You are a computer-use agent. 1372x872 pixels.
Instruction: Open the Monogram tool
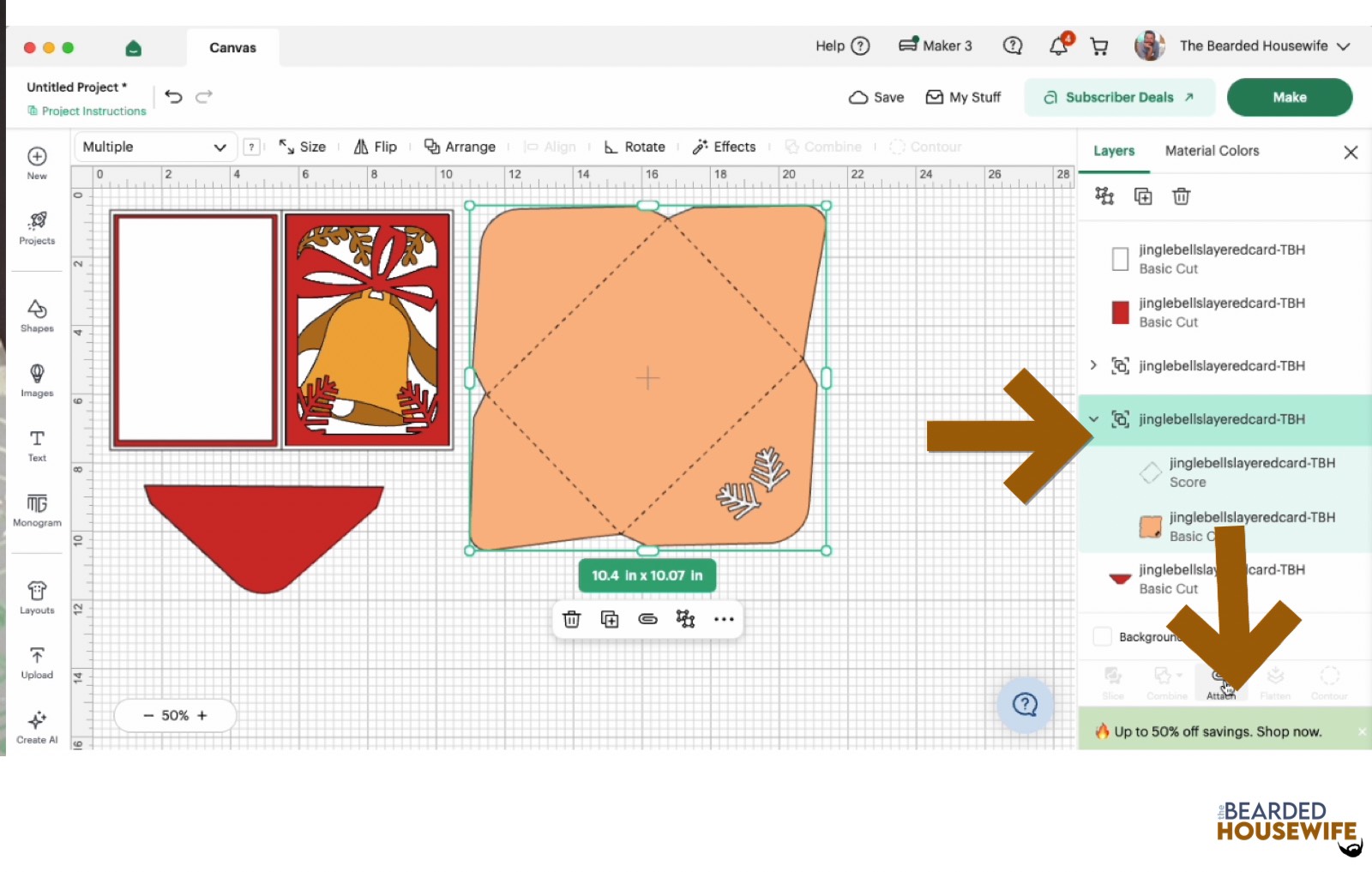[37, 510]
